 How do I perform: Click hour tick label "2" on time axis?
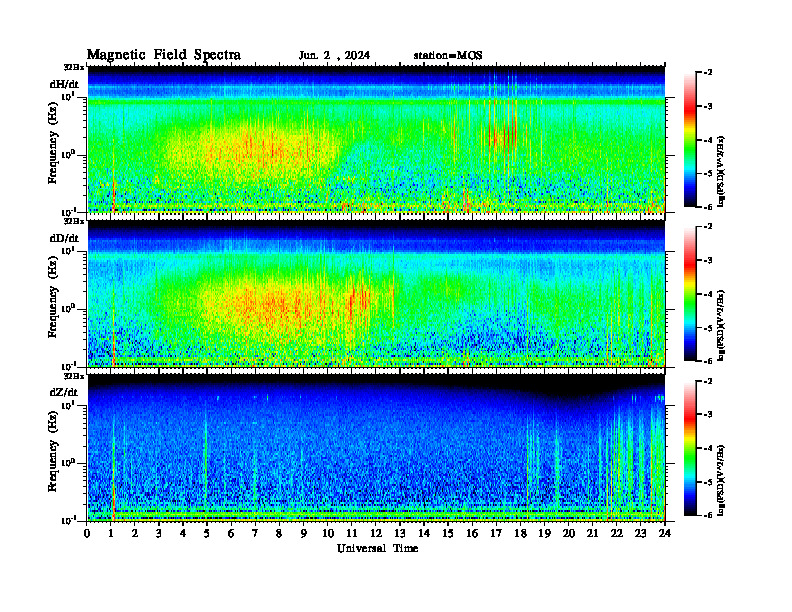(135, 534)
